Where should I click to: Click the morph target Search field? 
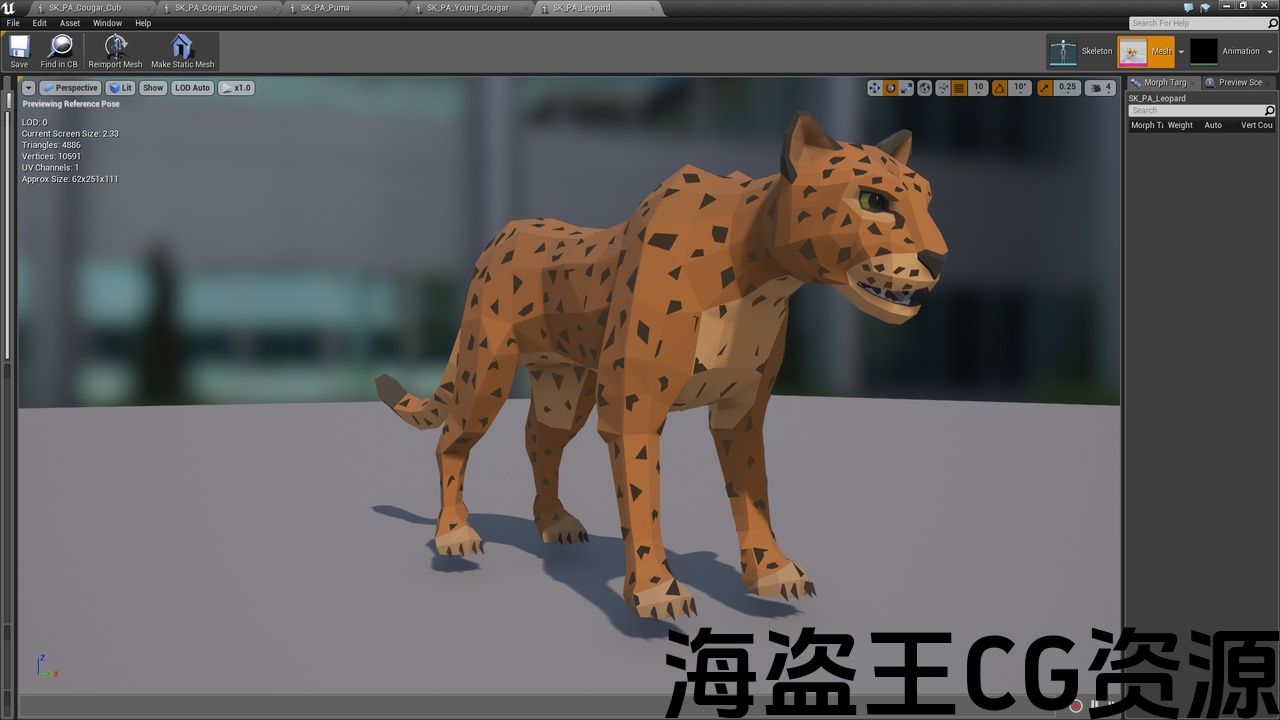[1196, 111]
